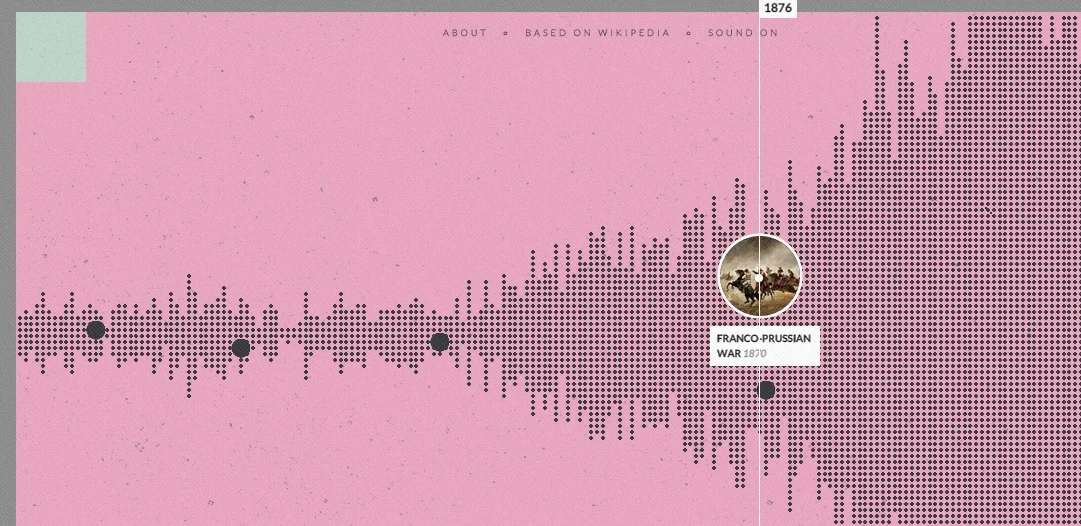Select the large event dot below Franco-Prussian label

point(767,390)
